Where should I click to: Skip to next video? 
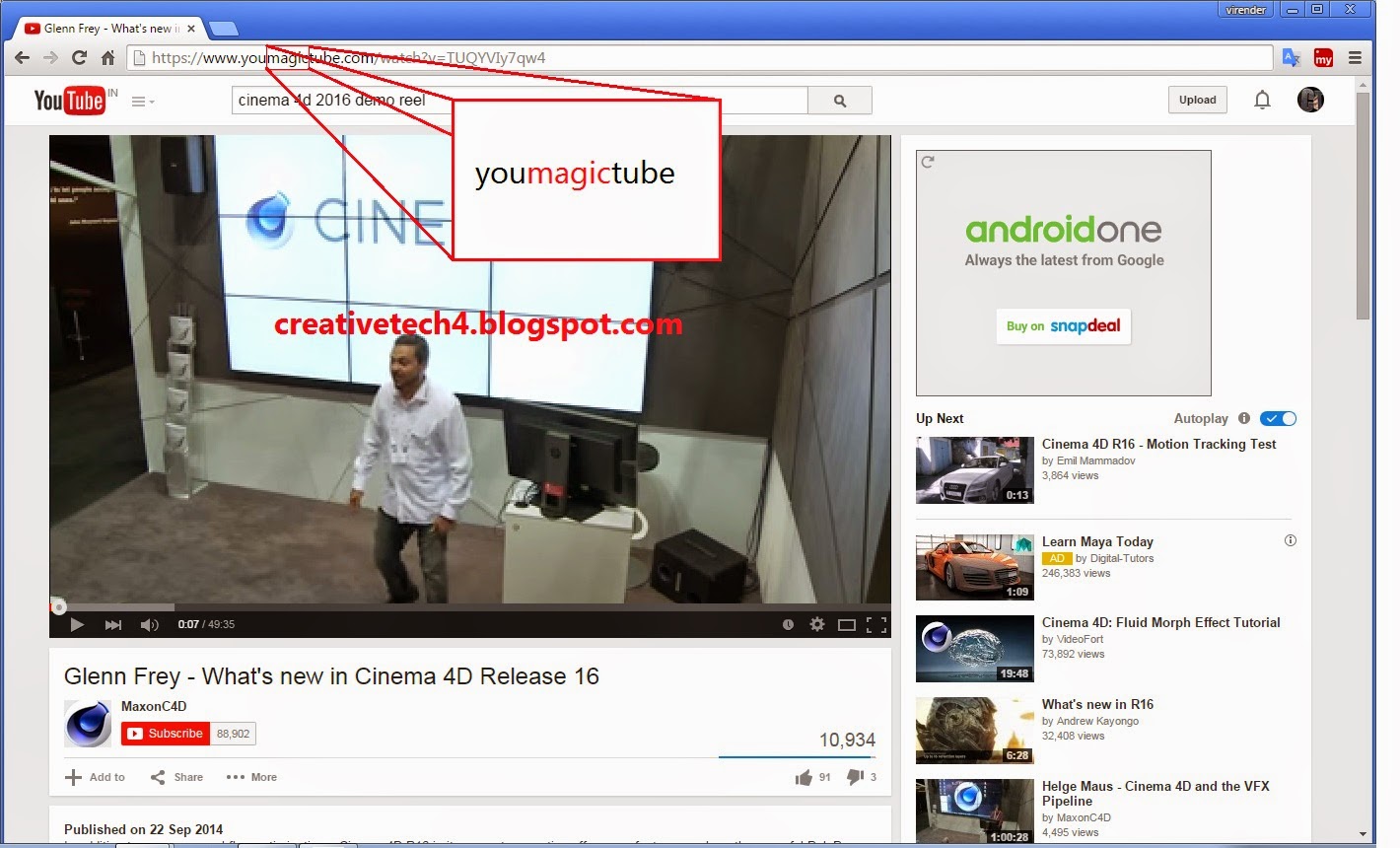(x=113, y=624)
